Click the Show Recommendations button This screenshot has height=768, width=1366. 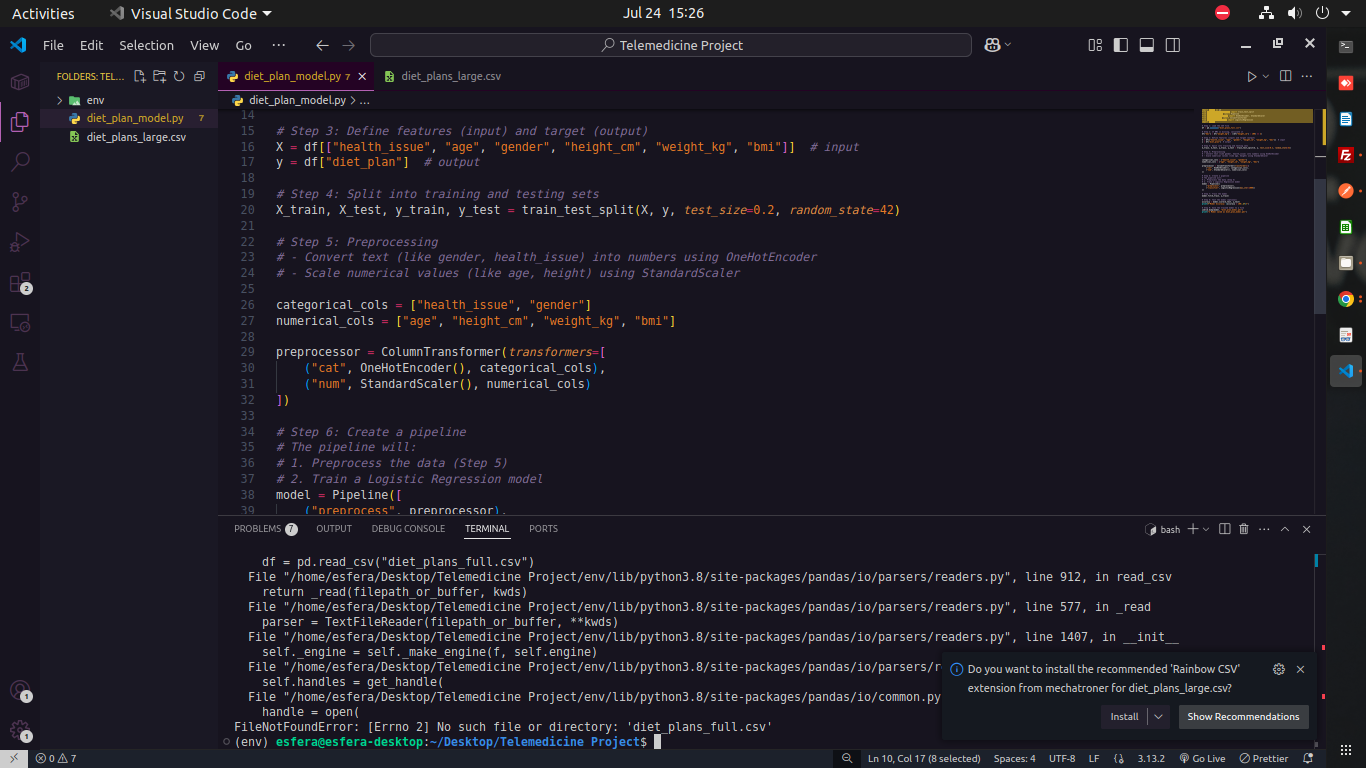pos(1243,716)
